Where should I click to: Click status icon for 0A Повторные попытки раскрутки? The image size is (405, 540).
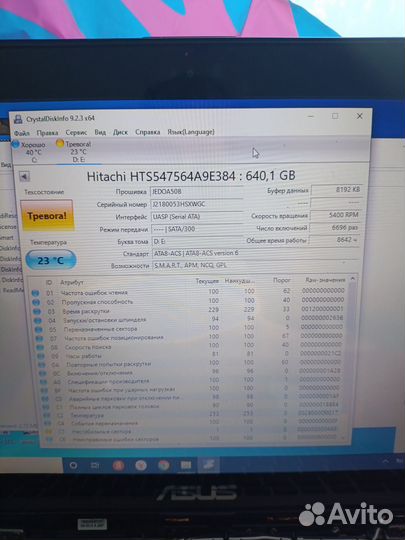42,365
